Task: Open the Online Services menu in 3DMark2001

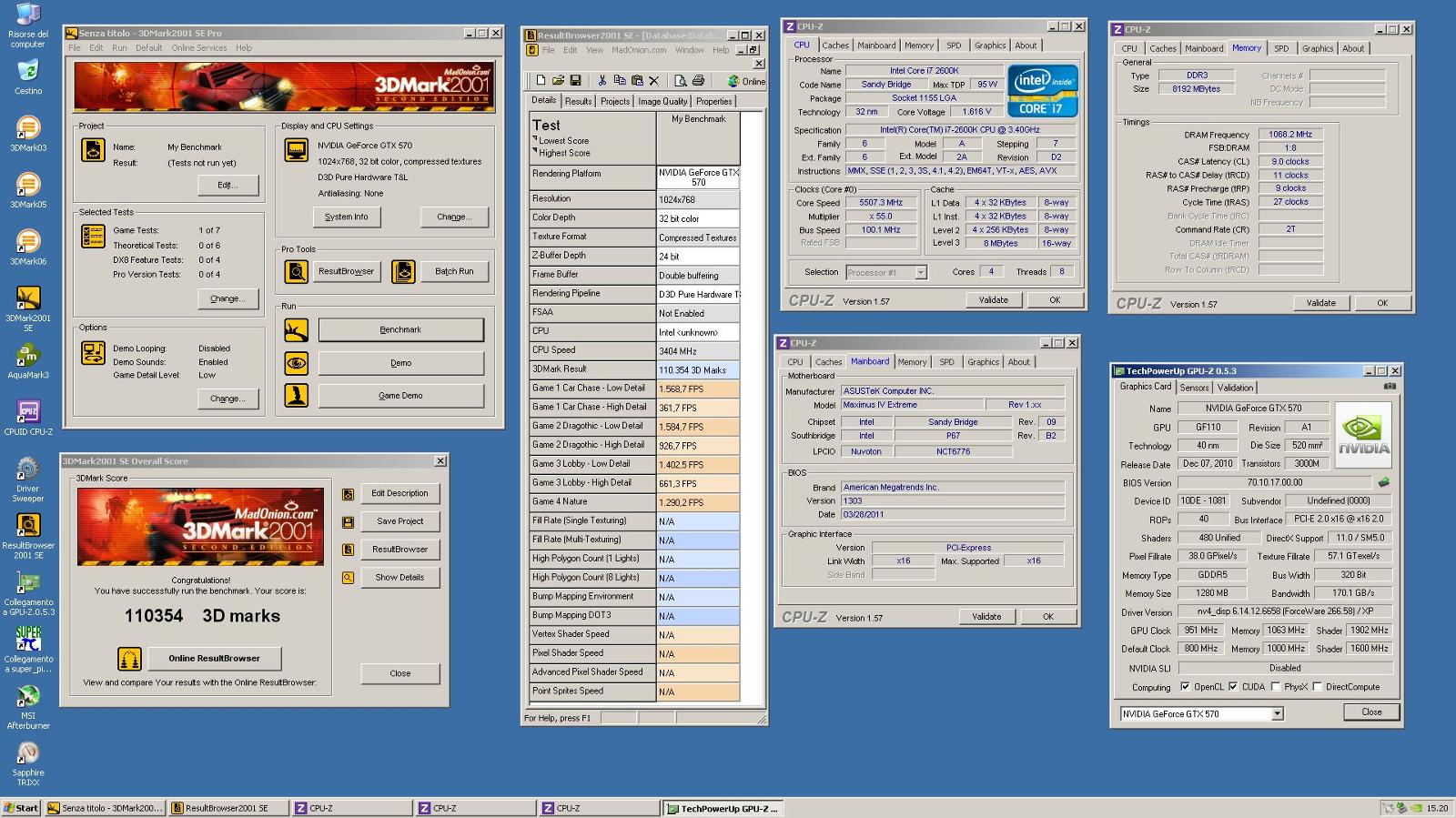Action: click(199, 48)
